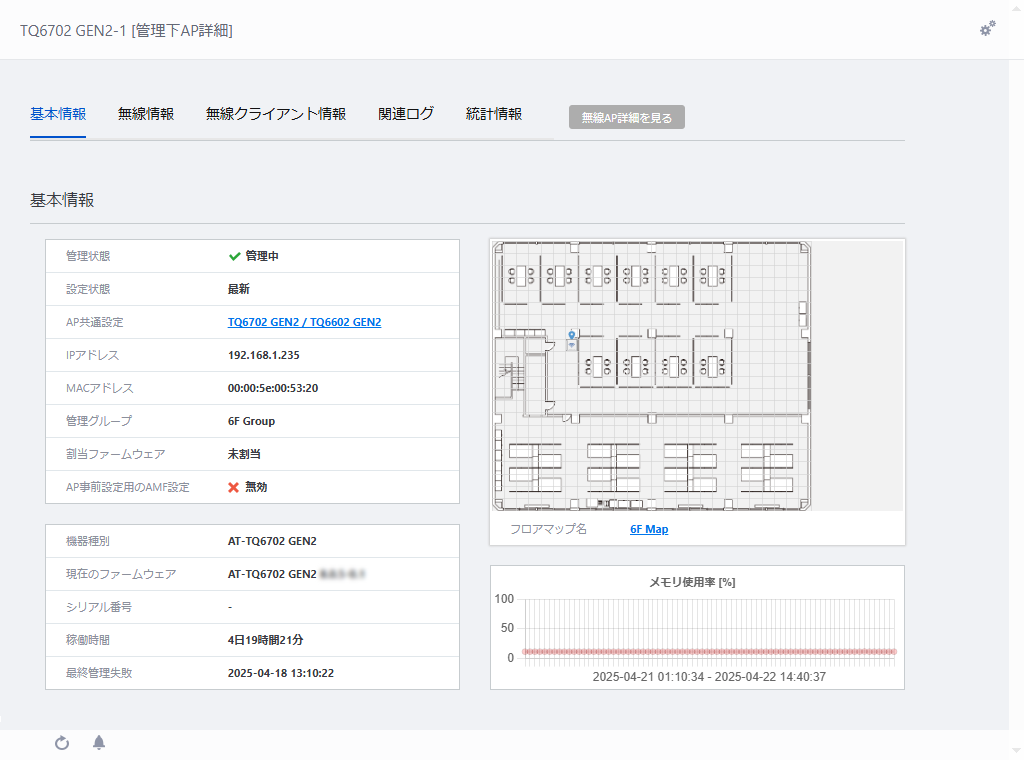Image resolution: width=1024 pixels, height=760 pixels.
Task: Click the IPアドレス label
Action: [92, 355]
